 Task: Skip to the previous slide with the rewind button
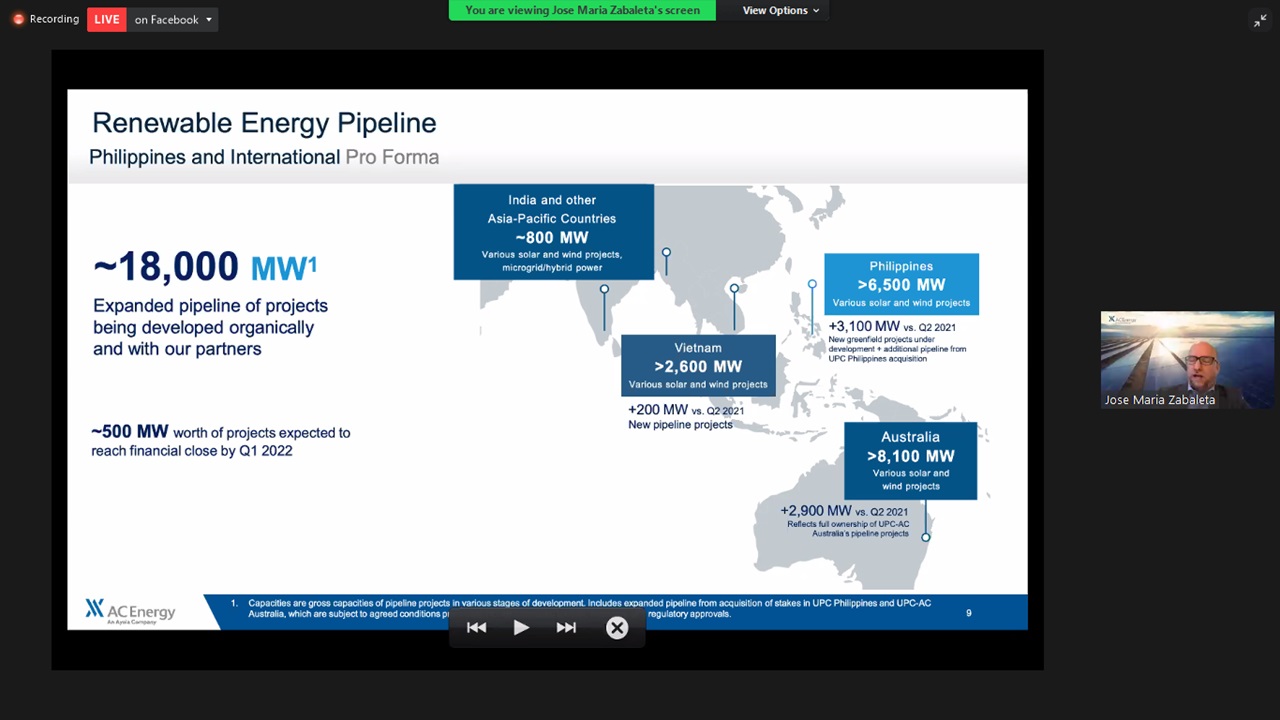476,628
